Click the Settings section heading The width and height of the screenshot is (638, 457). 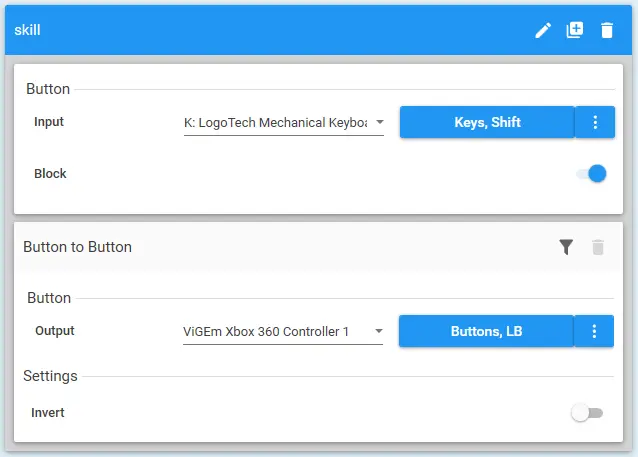pos(50,376)
